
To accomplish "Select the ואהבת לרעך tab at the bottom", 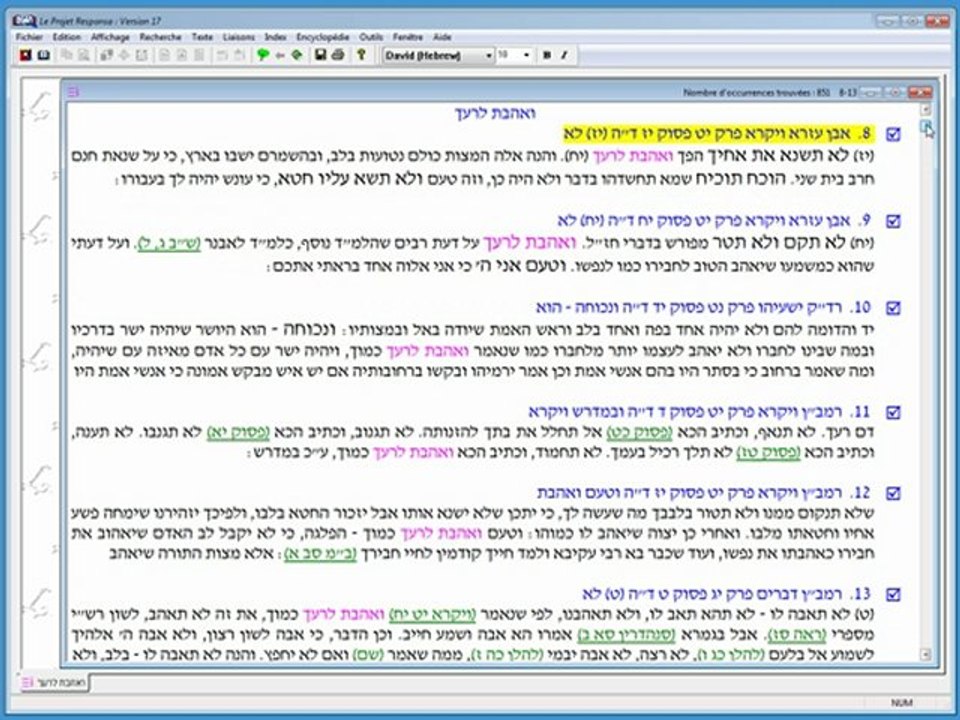I will click(54, 682).
